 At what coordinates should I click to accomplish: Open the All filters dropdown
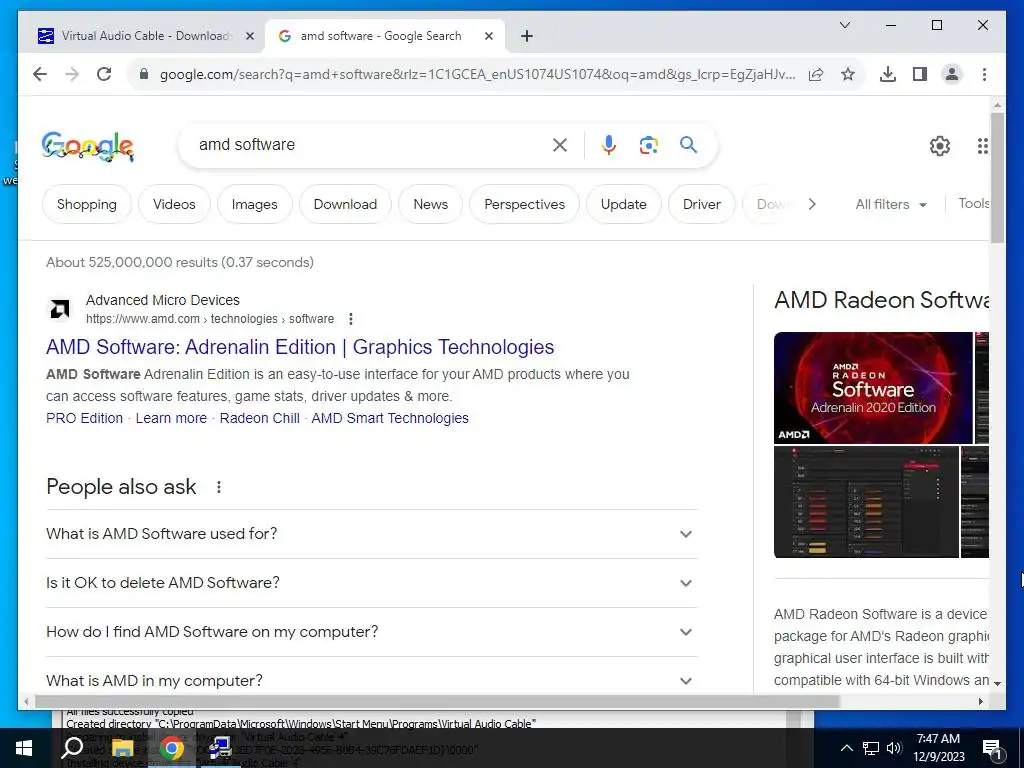pos(891,204)
